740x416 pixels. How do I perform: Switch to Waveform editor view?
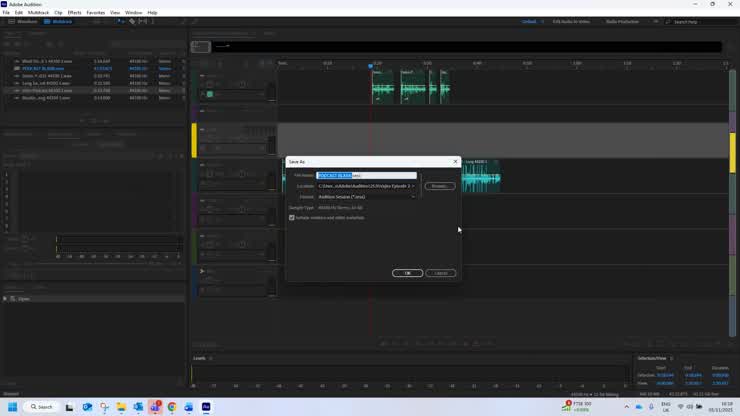pyautogui.click(x=23, y=22)
